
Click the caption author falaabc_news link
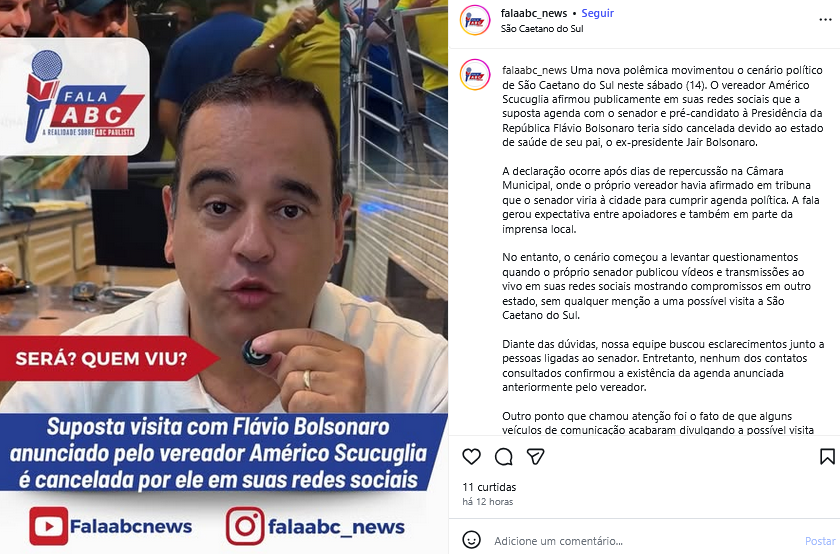click(x=535, y=70)
